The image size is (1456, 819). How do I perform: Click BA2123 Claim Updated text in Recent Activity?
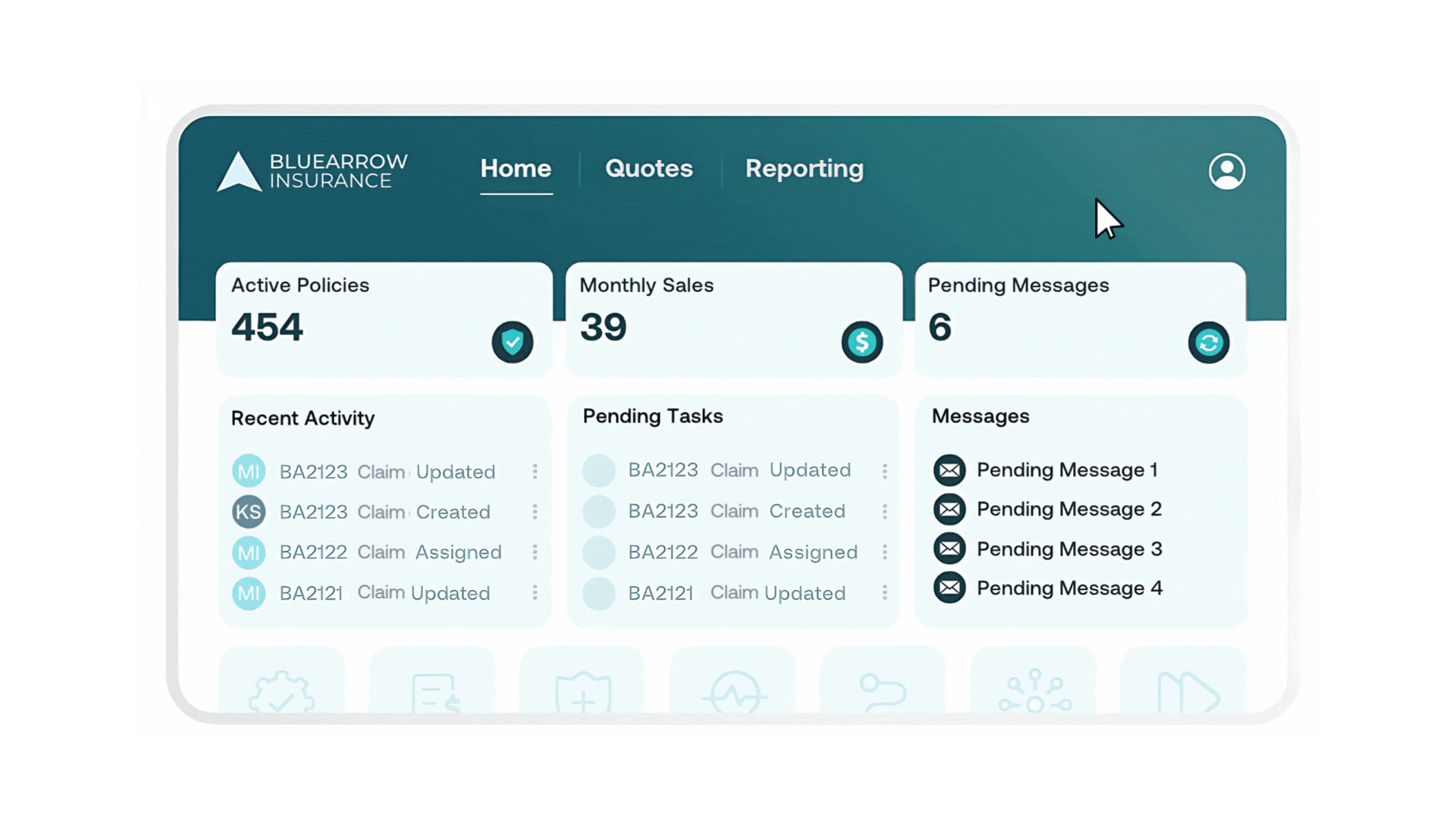pyautogui.click(x=388, y=472)
